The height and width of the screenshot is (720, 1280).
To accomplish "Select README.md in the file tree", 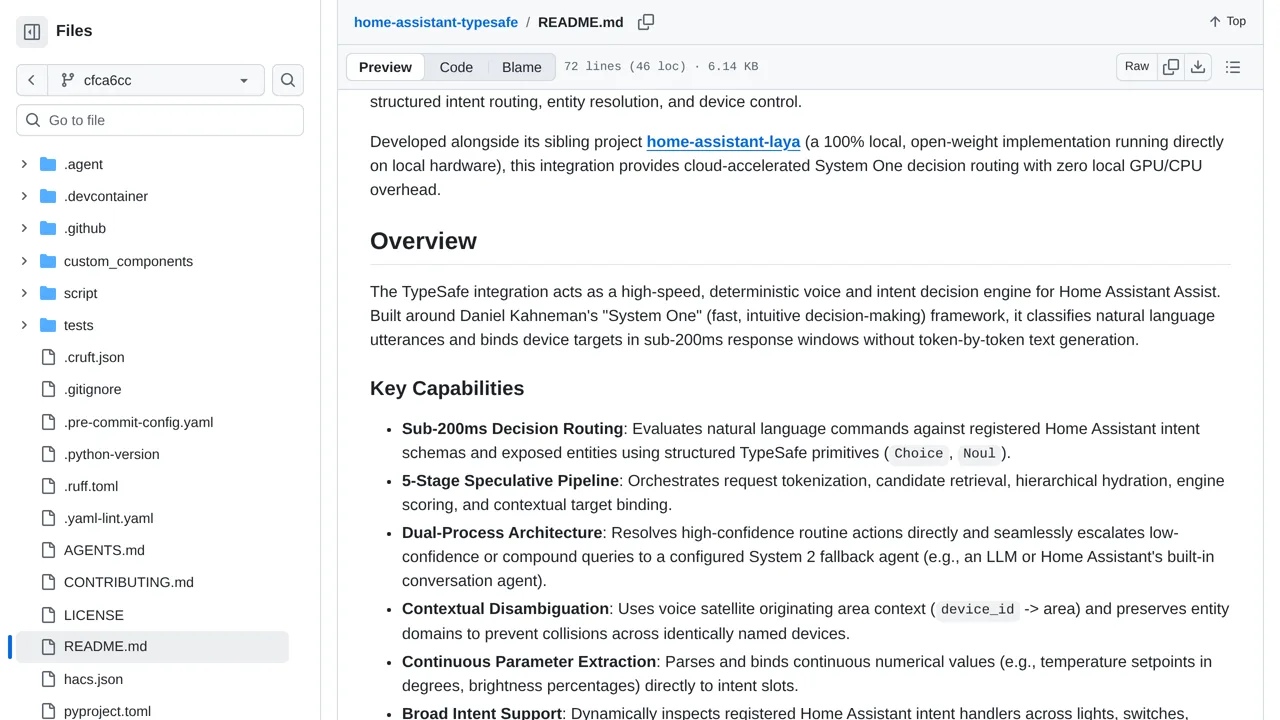I will click(x=152, y=647).
